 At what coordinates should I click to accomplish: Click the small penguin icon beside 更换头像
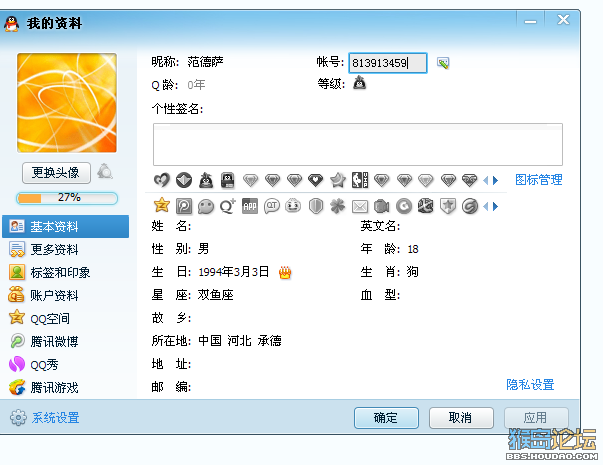tap(105, 172)
